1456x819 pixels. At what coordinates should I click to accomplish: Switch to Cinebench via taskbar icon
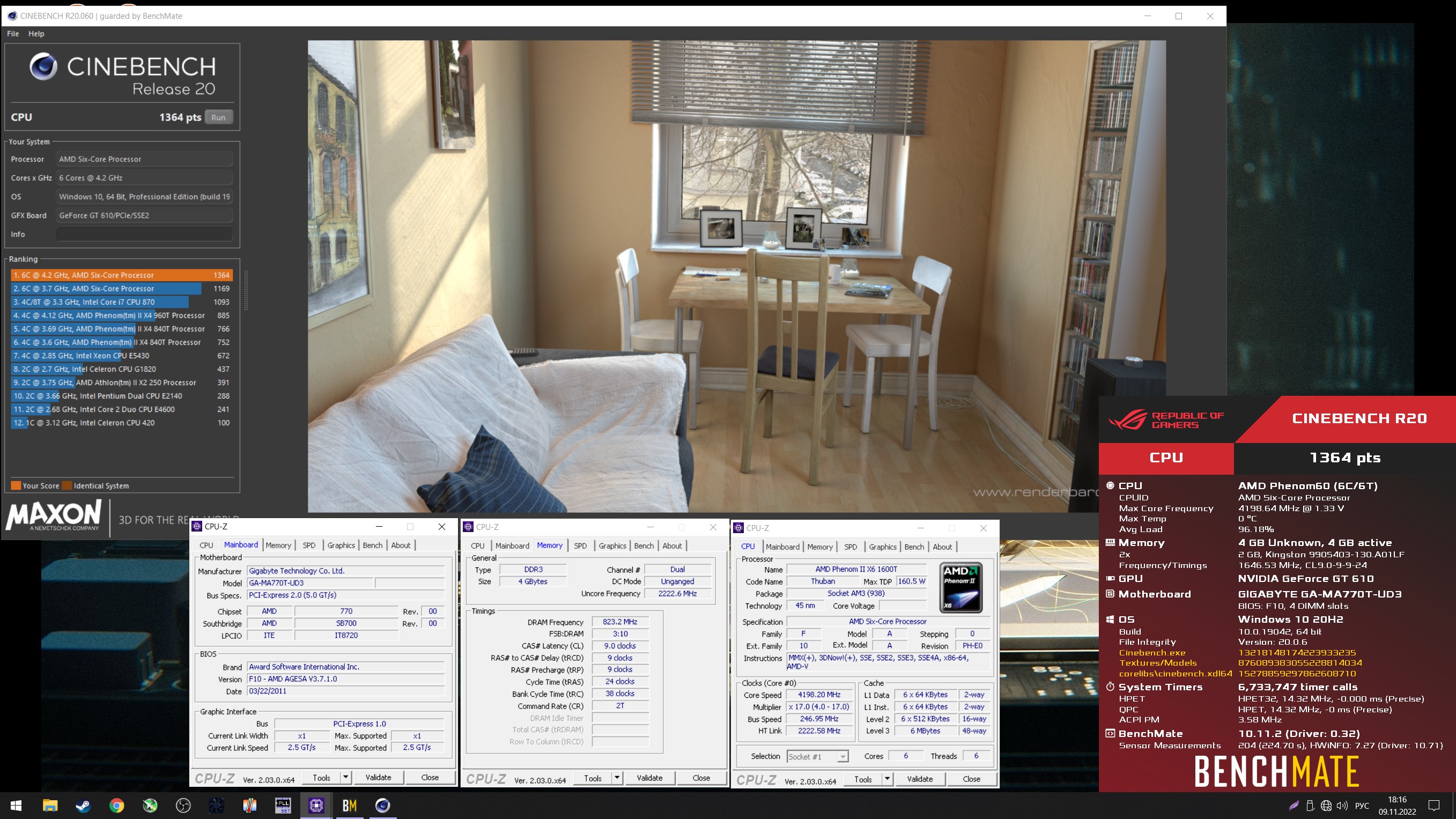383,806
